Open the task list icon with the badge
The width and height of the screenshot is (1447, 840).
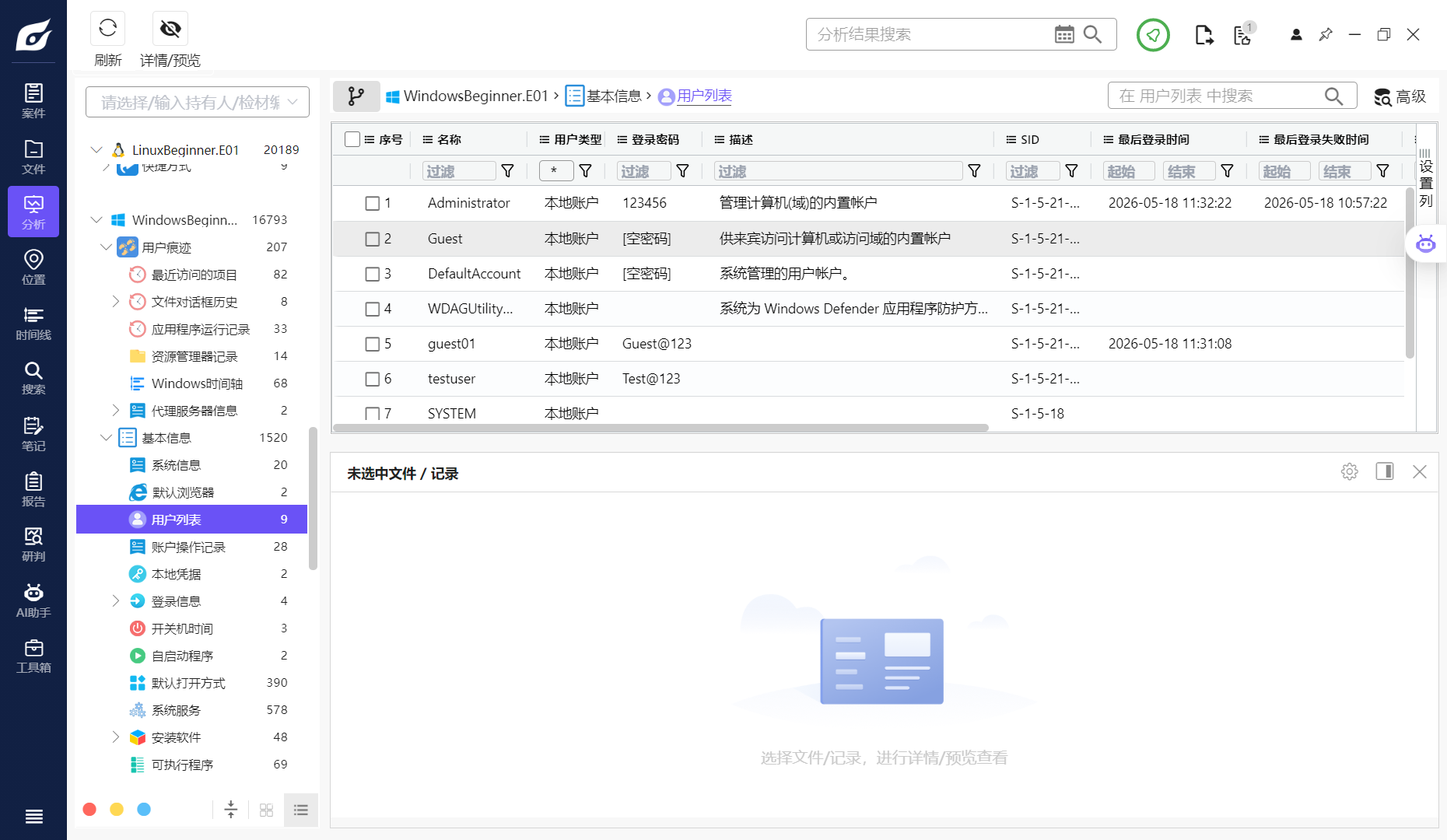pos(1243,34)
